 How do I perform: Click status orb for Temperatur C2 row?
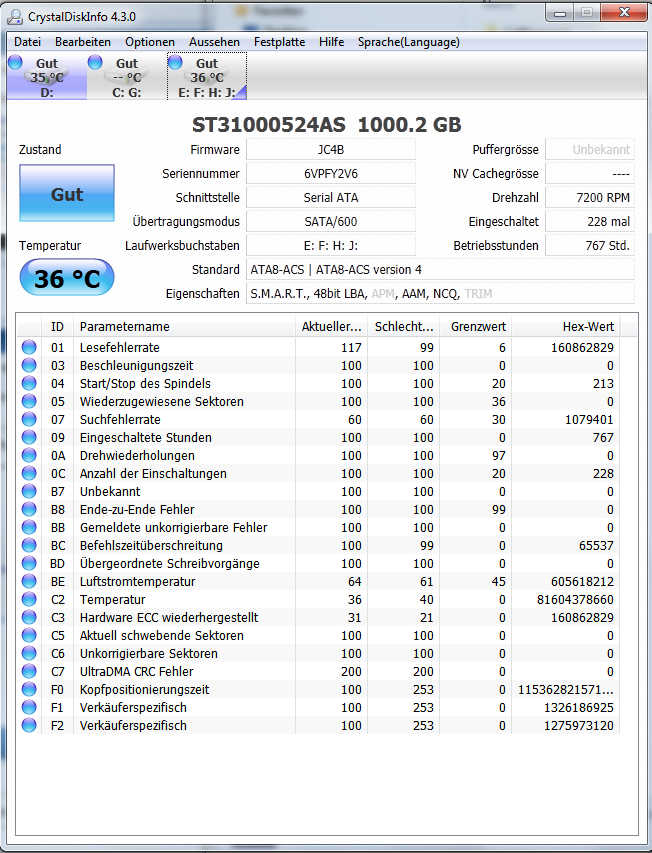29,598
